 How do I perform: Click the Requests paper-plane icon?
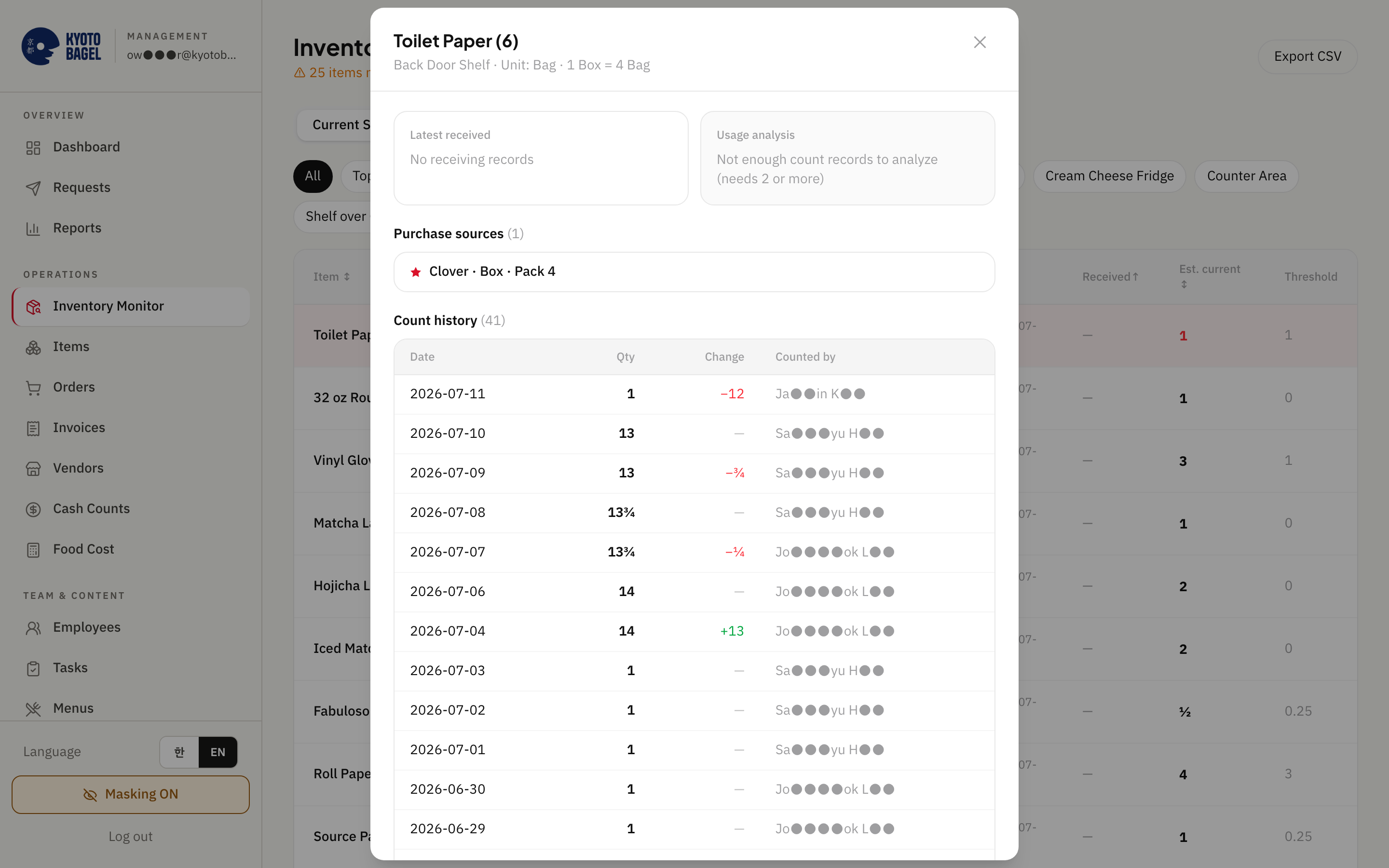pos(33,188)
